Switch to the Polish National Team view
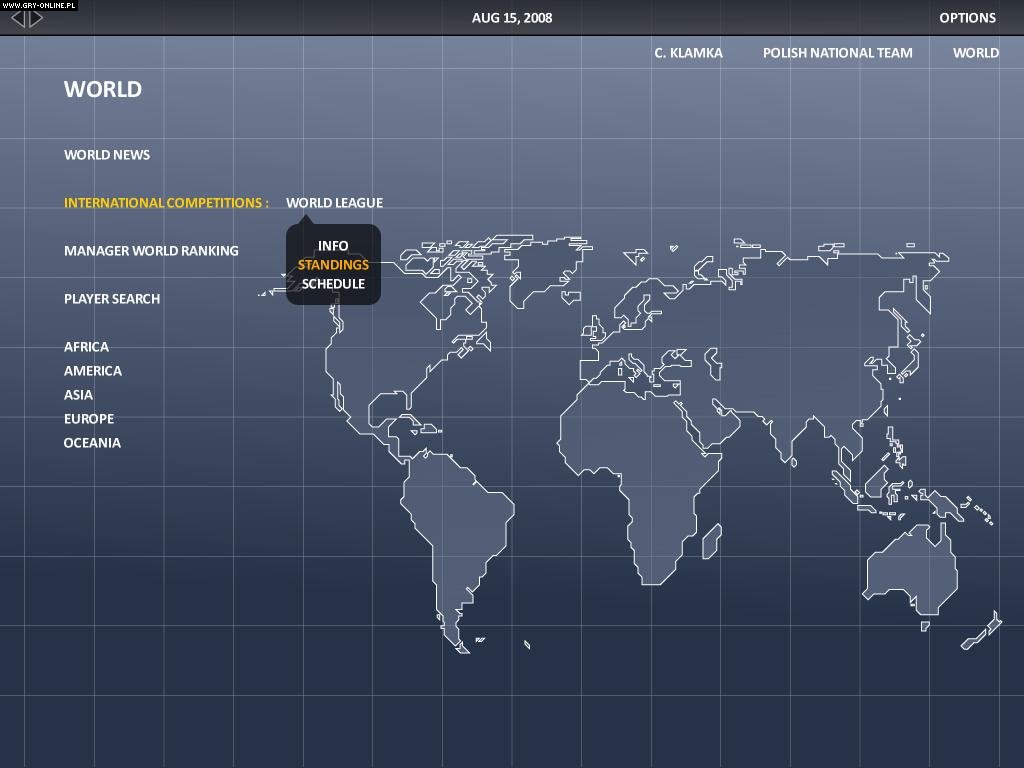 [837, 52]
